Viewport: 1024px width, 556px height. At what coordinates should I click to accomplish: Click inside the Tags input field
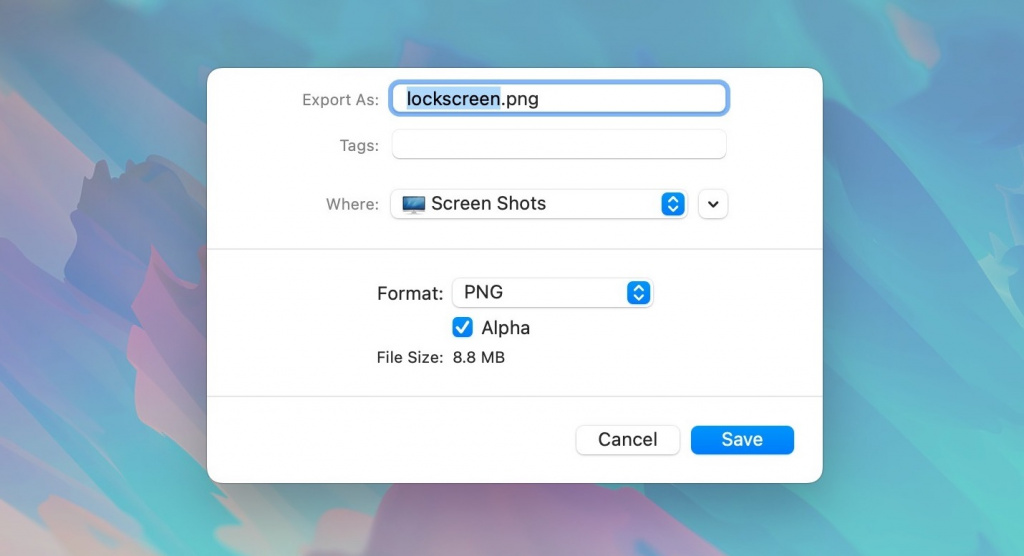click(558, 145)
